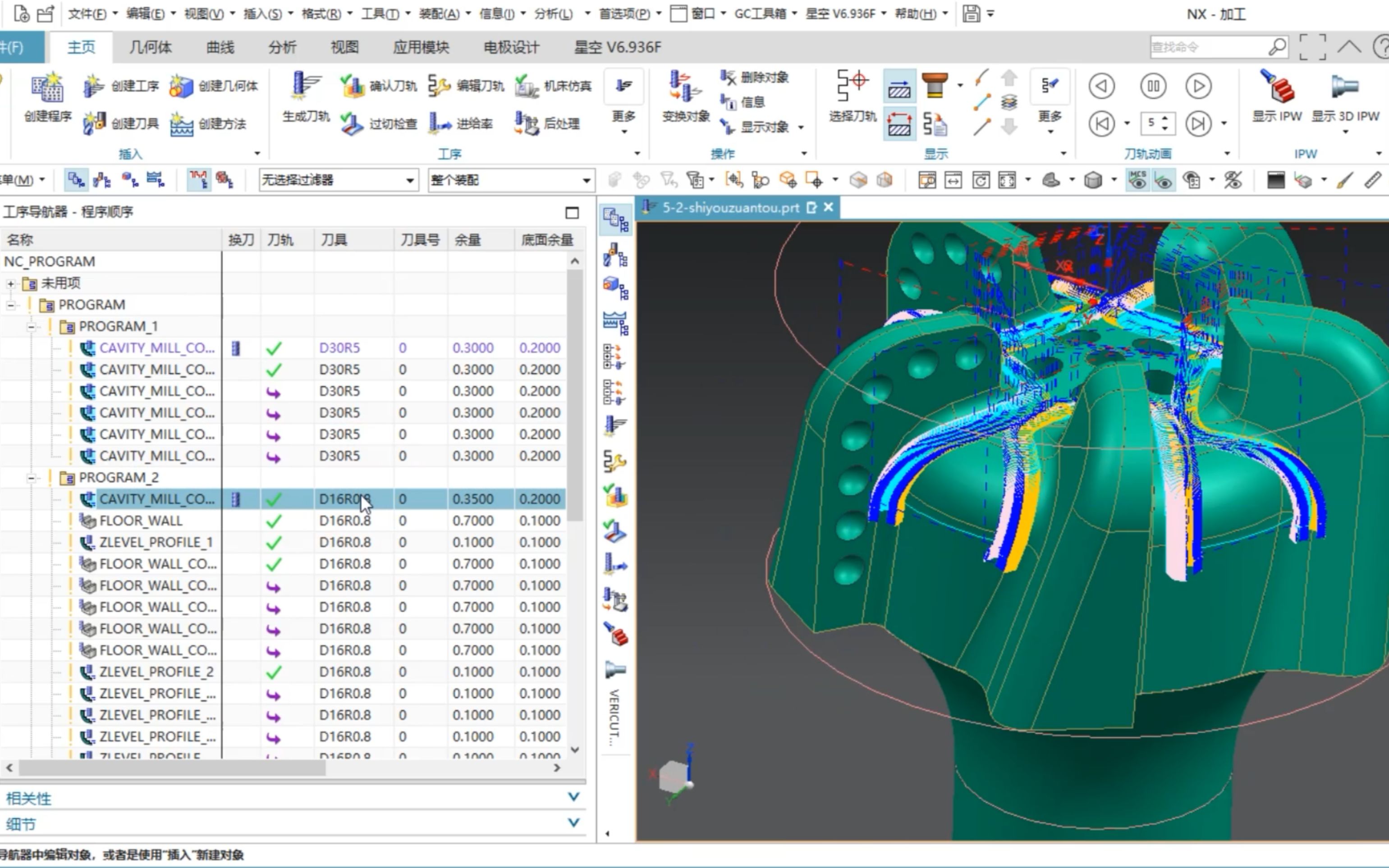Image resolution: width=1389 pixels, height=868 pixels.
Task: Click 删除对象 (Delete Object) icon
Action: (x=728, y=77)
